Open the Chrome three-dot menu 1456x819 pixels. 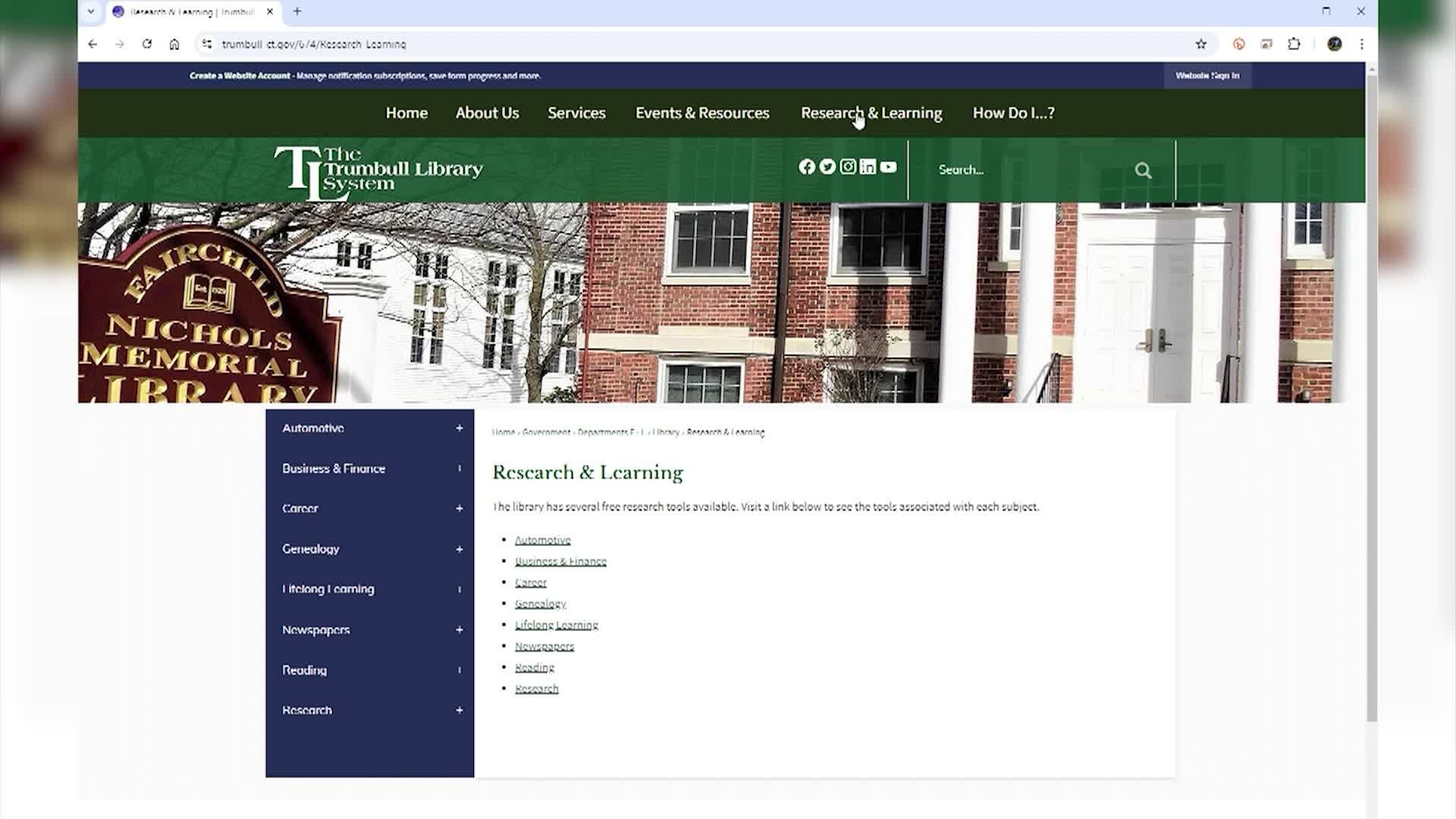click(x=1362, y=44)
